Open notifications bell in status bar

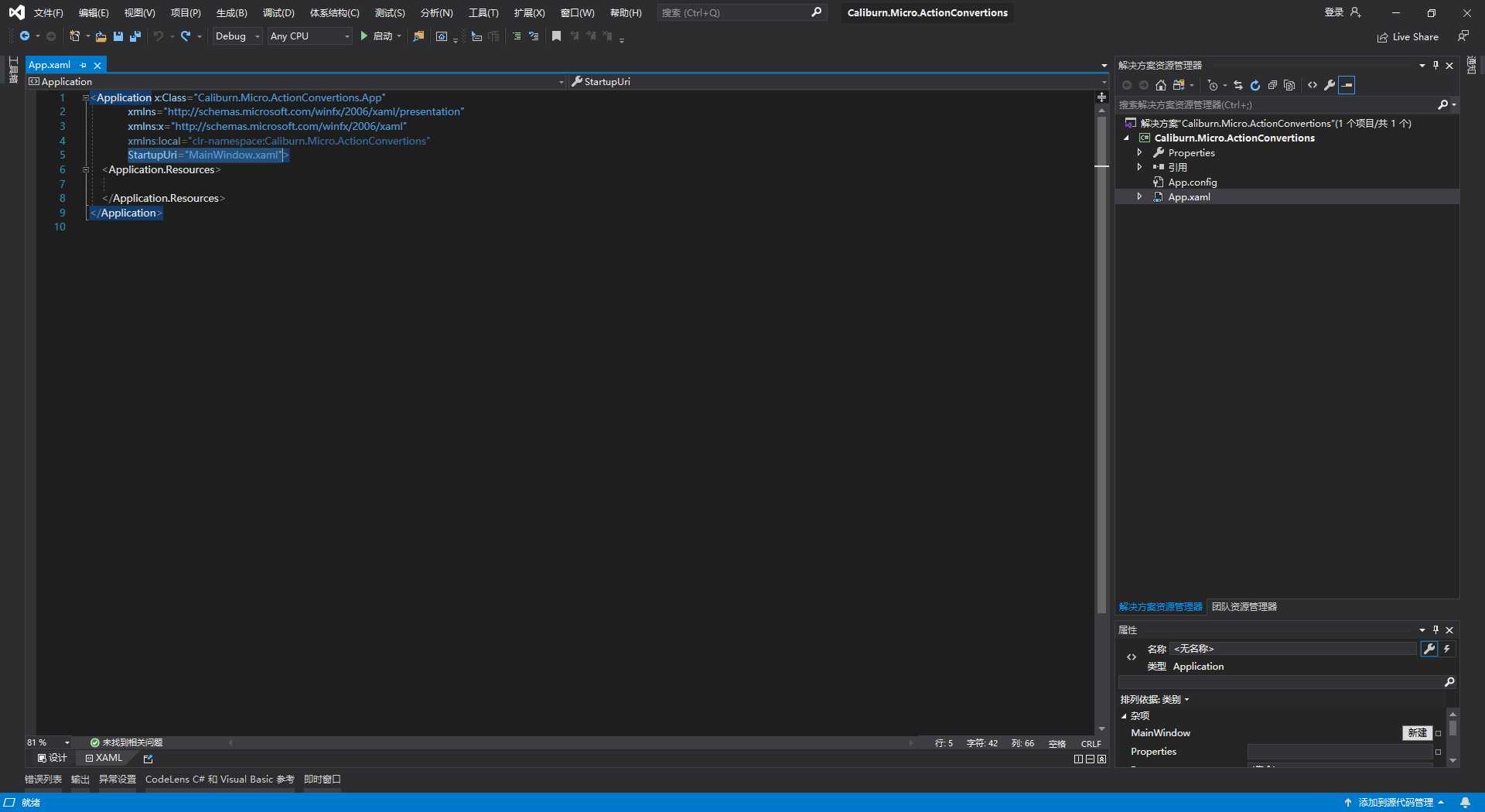pos(1465,803)
